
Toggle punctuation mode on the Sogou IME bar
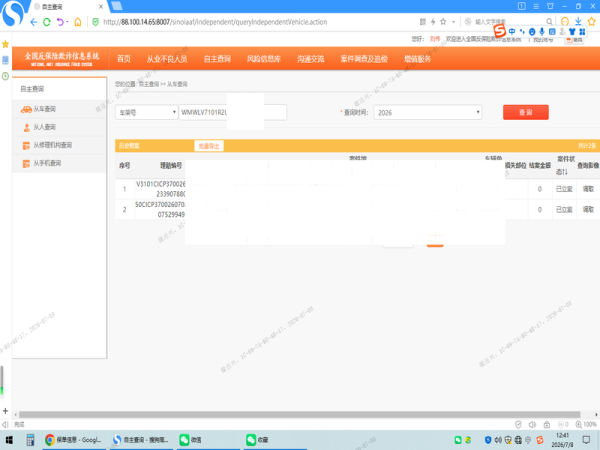pyautogui.click(x=522, y=32)
